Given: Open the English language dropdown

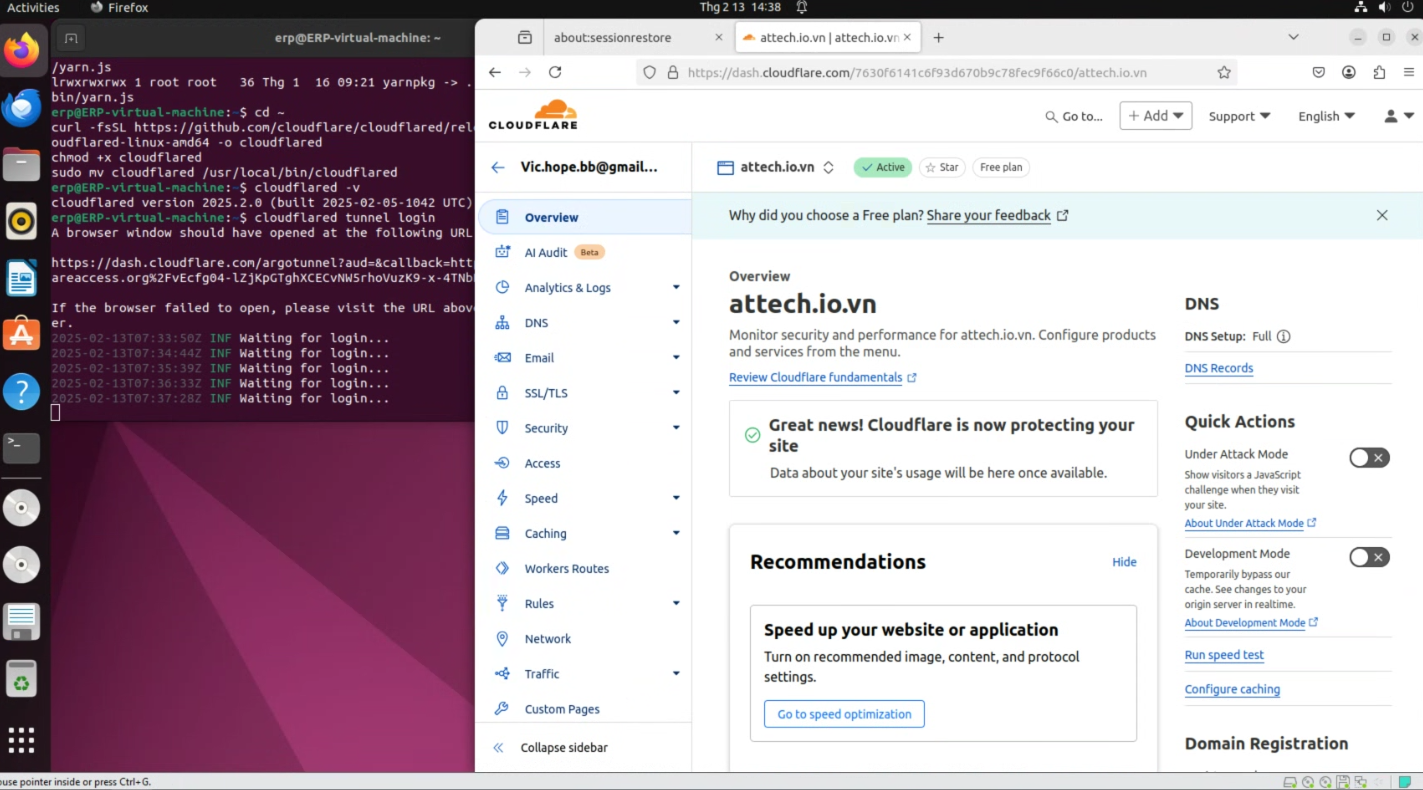Looking at the screenshot, I should point(1325,116).
